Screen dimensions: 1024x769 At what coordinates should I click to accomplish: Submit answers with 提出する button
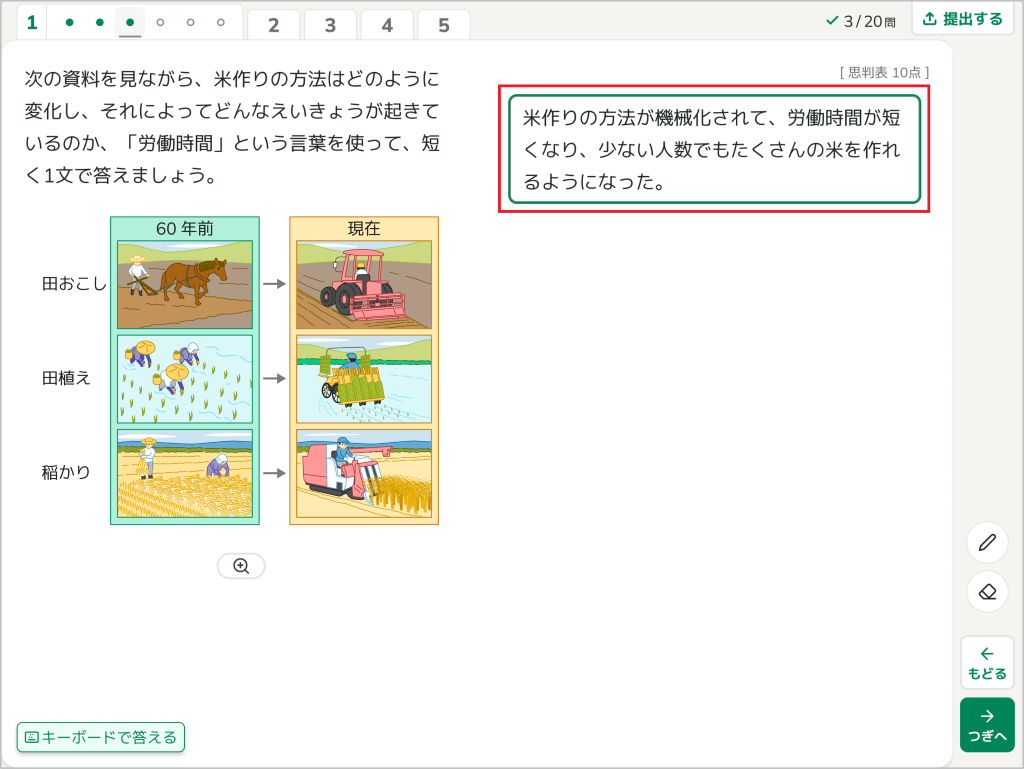click(963, 19)
